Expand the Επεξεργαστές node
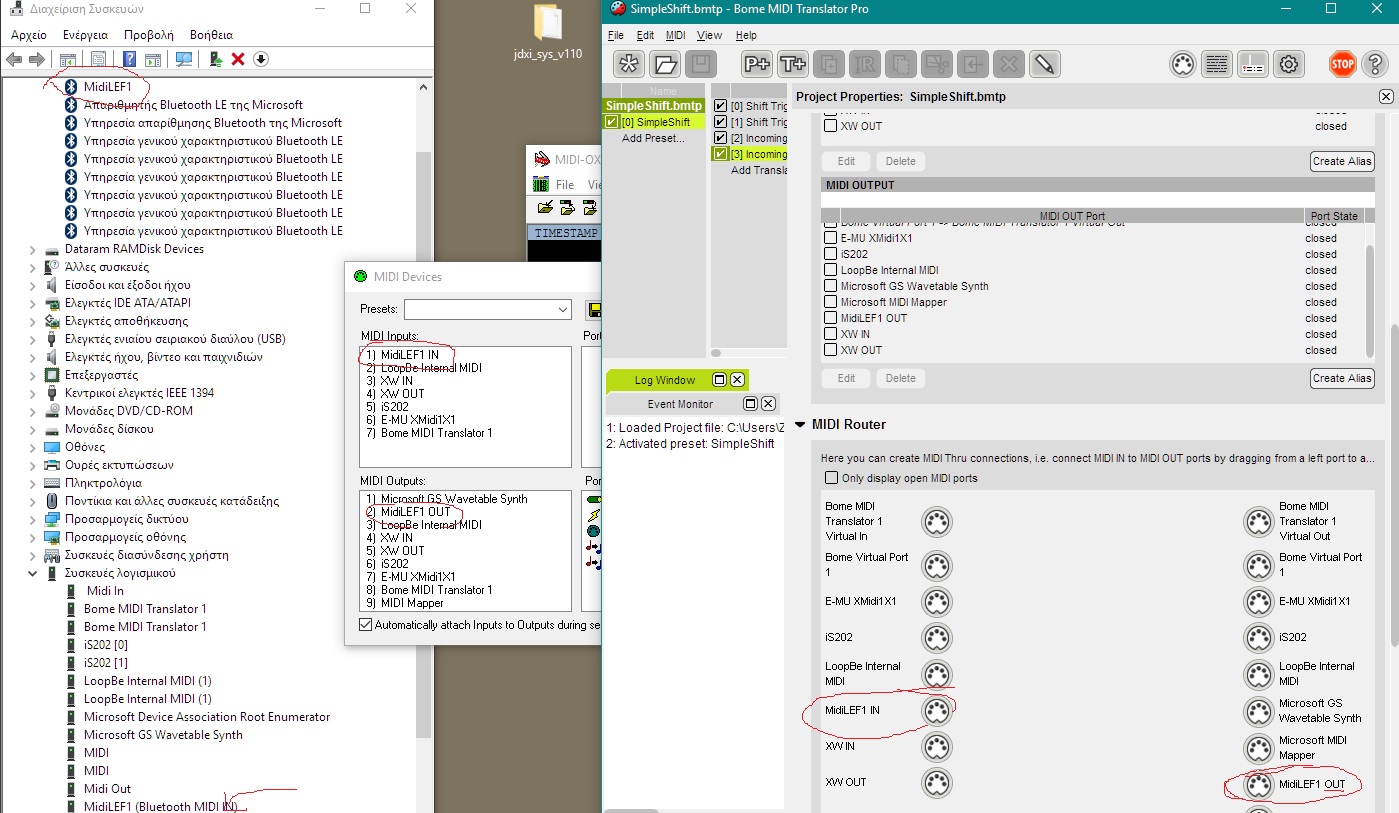 pos(32,375)
